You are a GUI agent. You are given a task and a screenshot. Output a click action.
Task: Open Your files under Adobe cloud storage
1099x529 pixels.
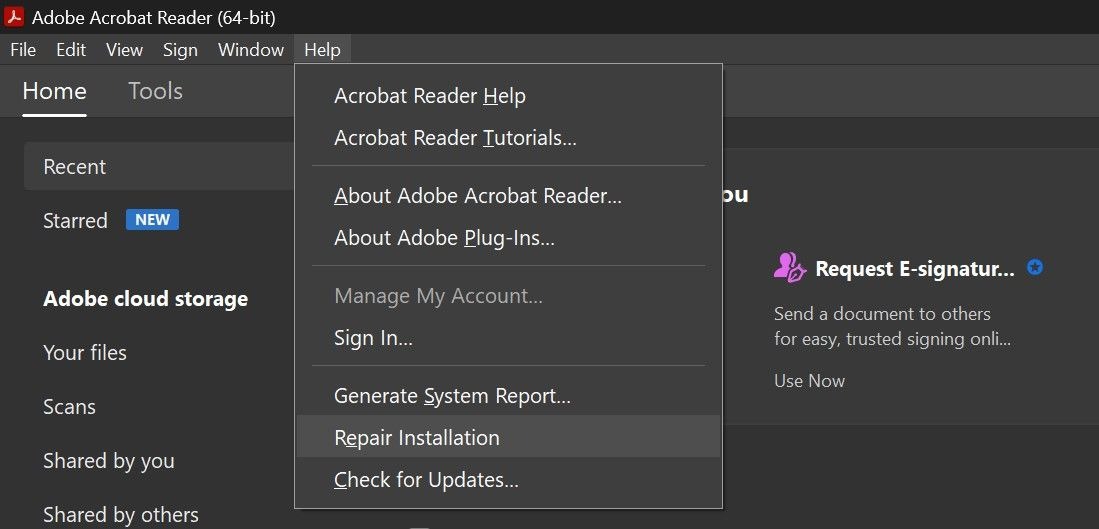[x=85, y=353]
